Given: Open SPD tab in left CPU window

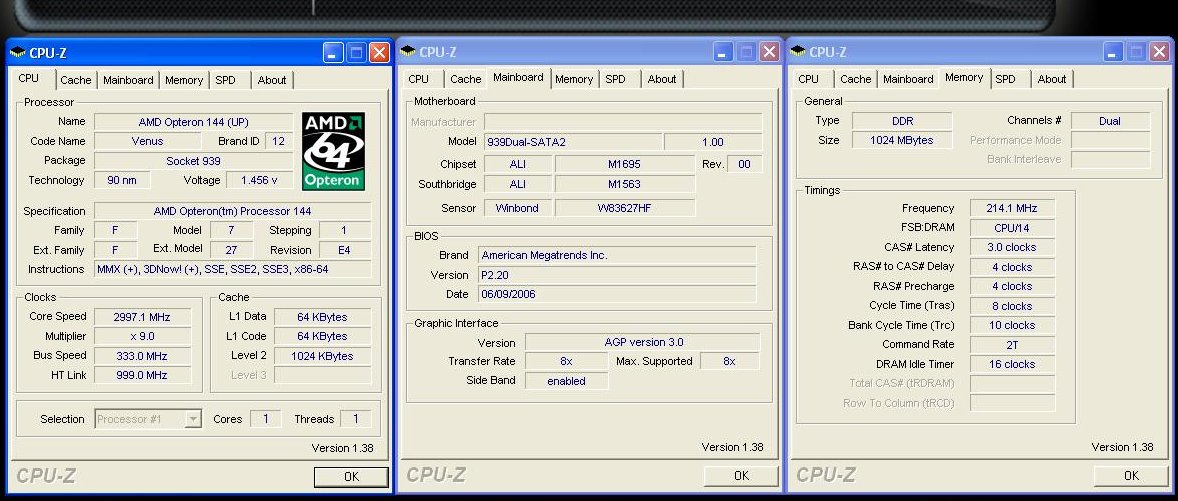Looking at the screenshot, I should pyautogui.click(x=225, y=80).
